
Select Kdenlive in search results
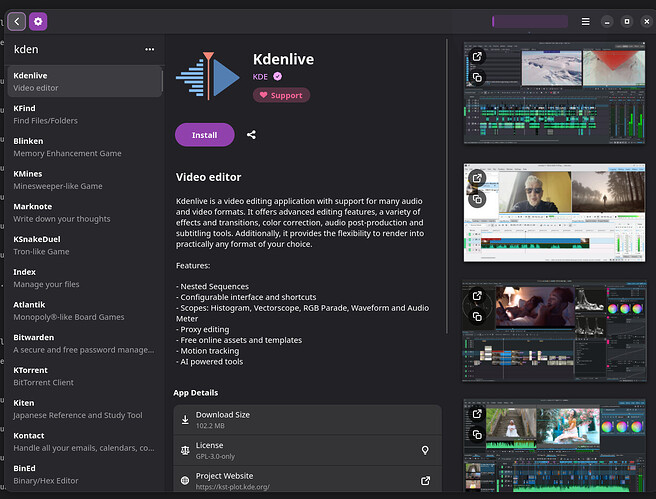85,82
